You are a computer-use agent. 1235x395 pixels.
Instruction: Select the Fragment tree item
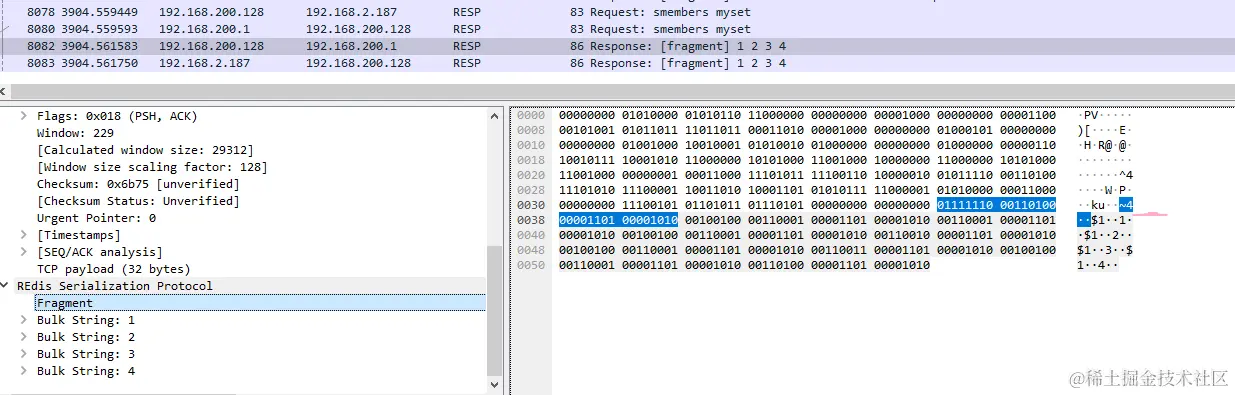[x=260, y=303]
